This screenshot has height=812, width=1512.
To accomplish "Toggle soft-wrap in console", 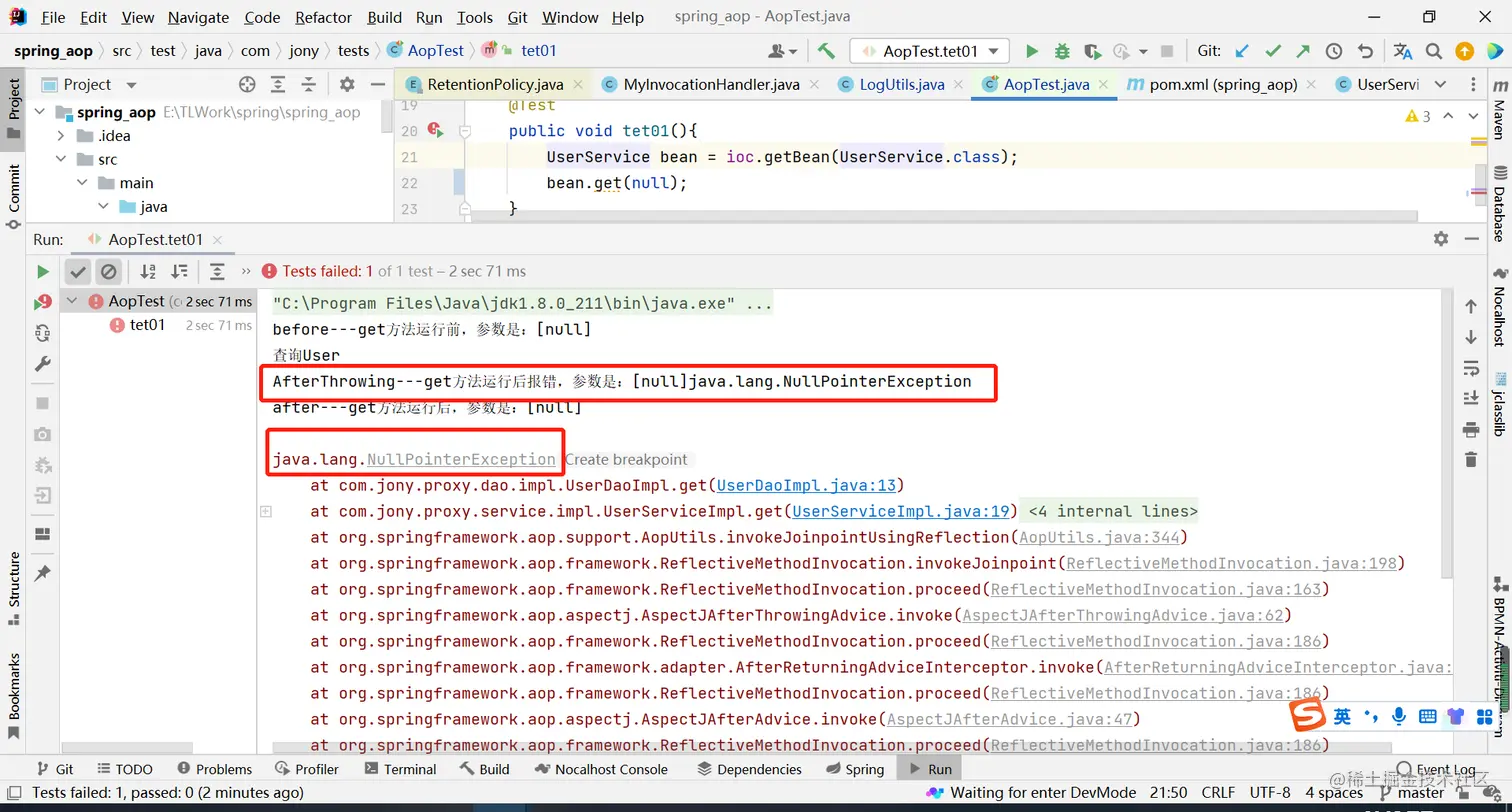I will 1470,367.
